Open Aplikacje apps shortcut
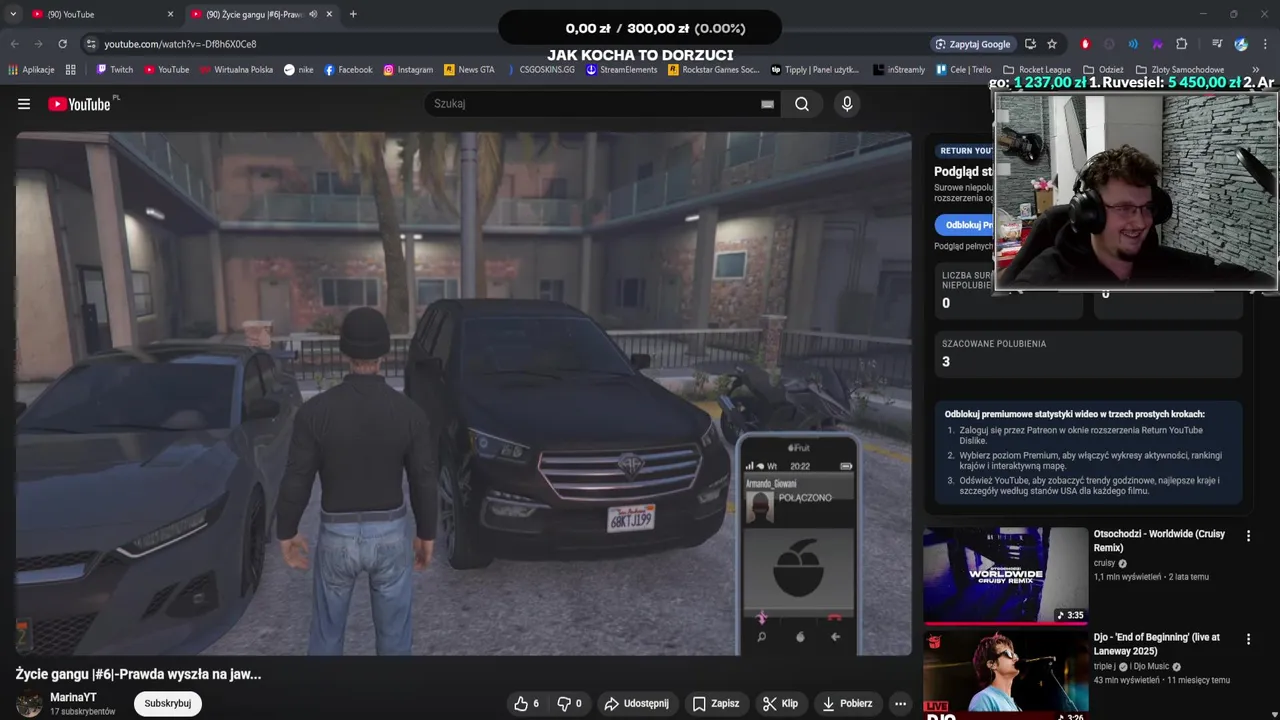The image size is (1280, 720). click(x=31, y=70)
